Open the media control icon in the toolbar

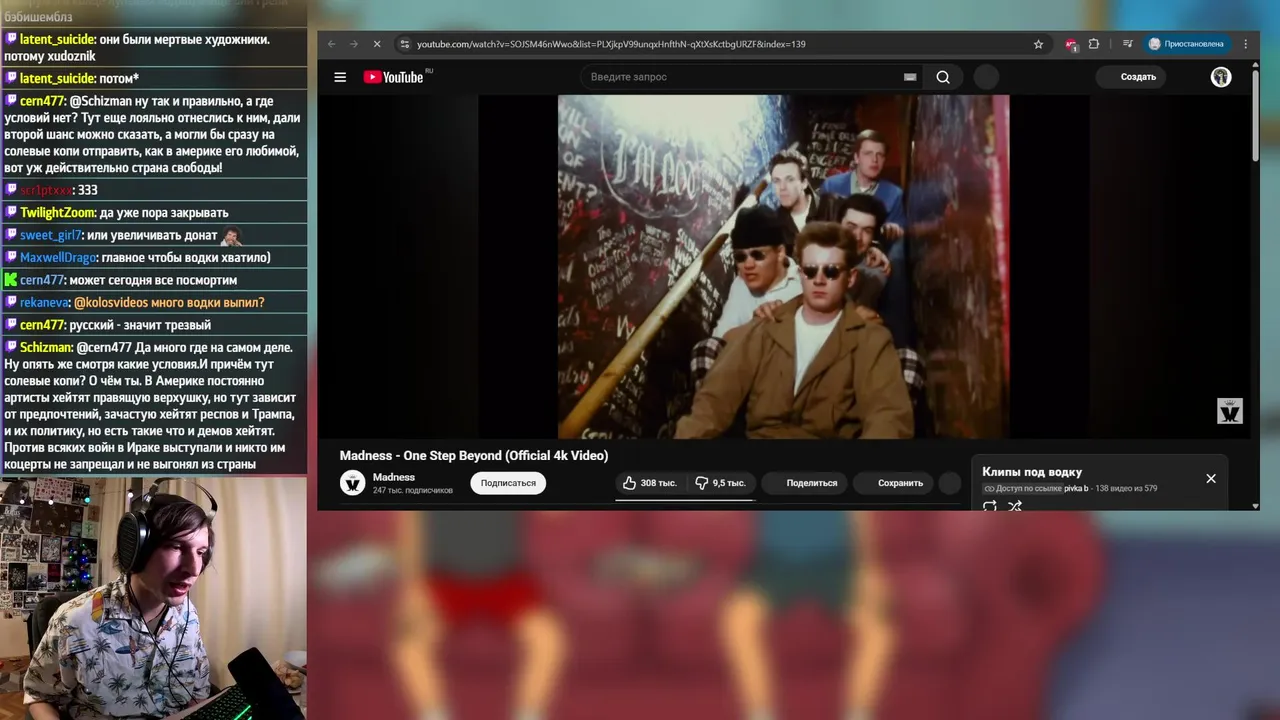[x=1127, y=44]
